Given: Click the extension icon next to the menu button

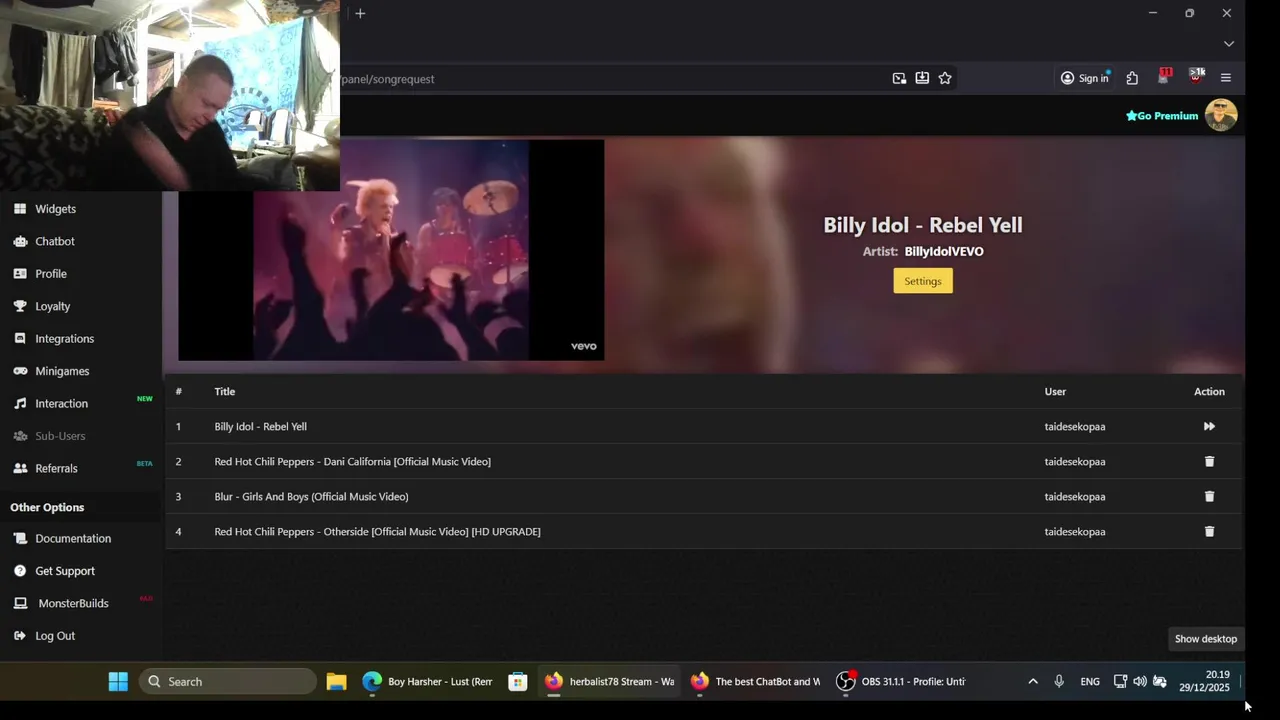Looking at the screenshot, I should pos(1196,77).
